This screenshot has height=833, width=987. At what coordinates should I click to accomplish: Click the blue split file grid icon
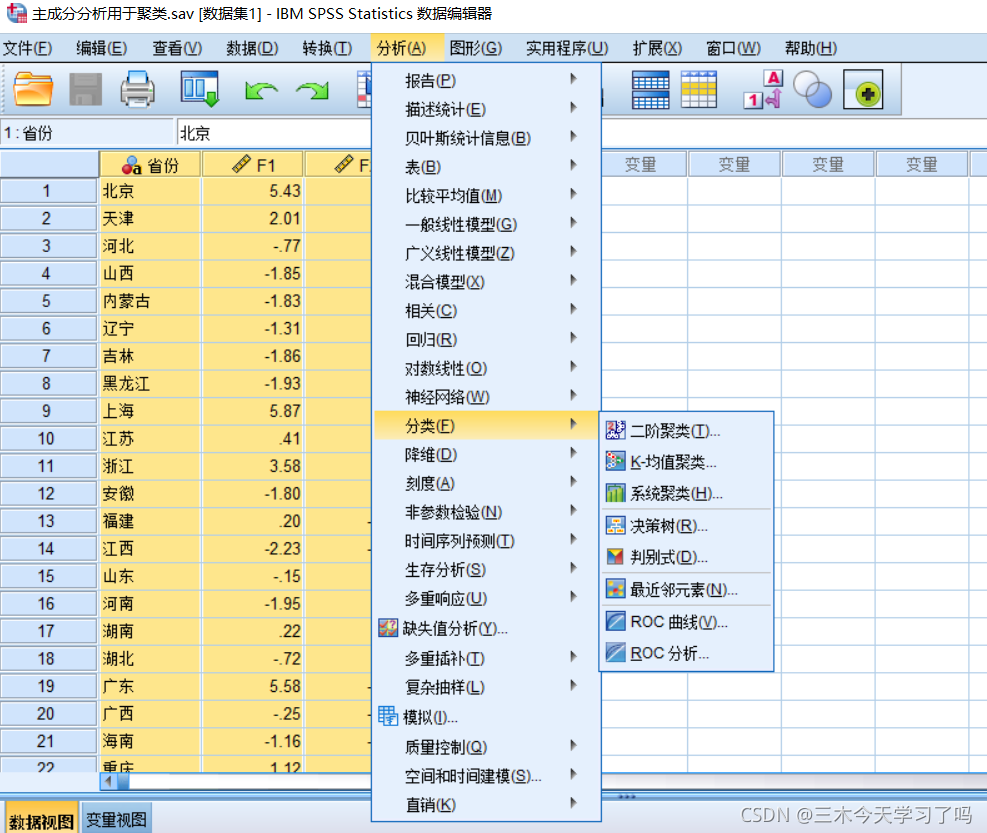point(650,89)
